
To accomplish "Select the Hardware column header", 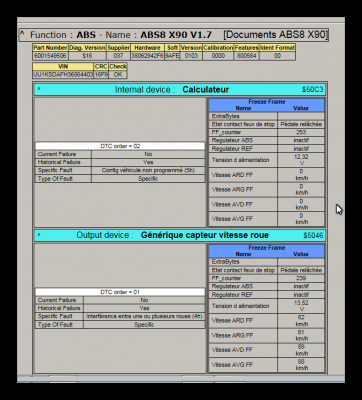I will point(147,48).
